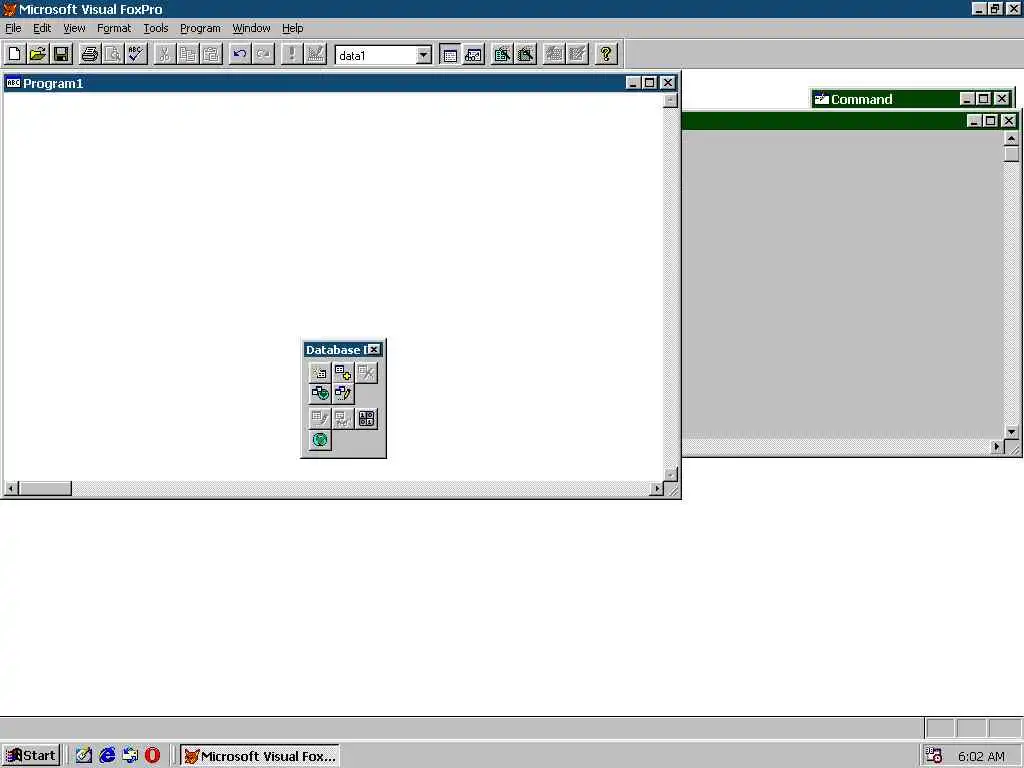Click the Print toolbar icon

89,54
